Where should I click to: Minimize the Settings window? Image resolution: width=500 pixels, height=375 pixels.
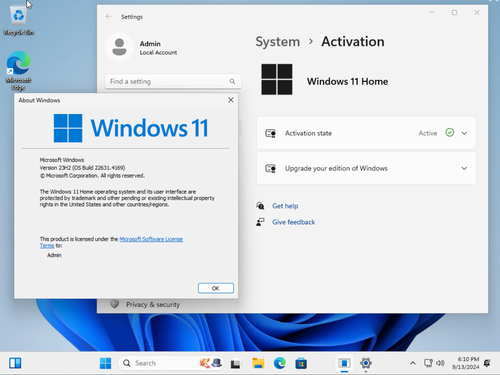point(432,13)
